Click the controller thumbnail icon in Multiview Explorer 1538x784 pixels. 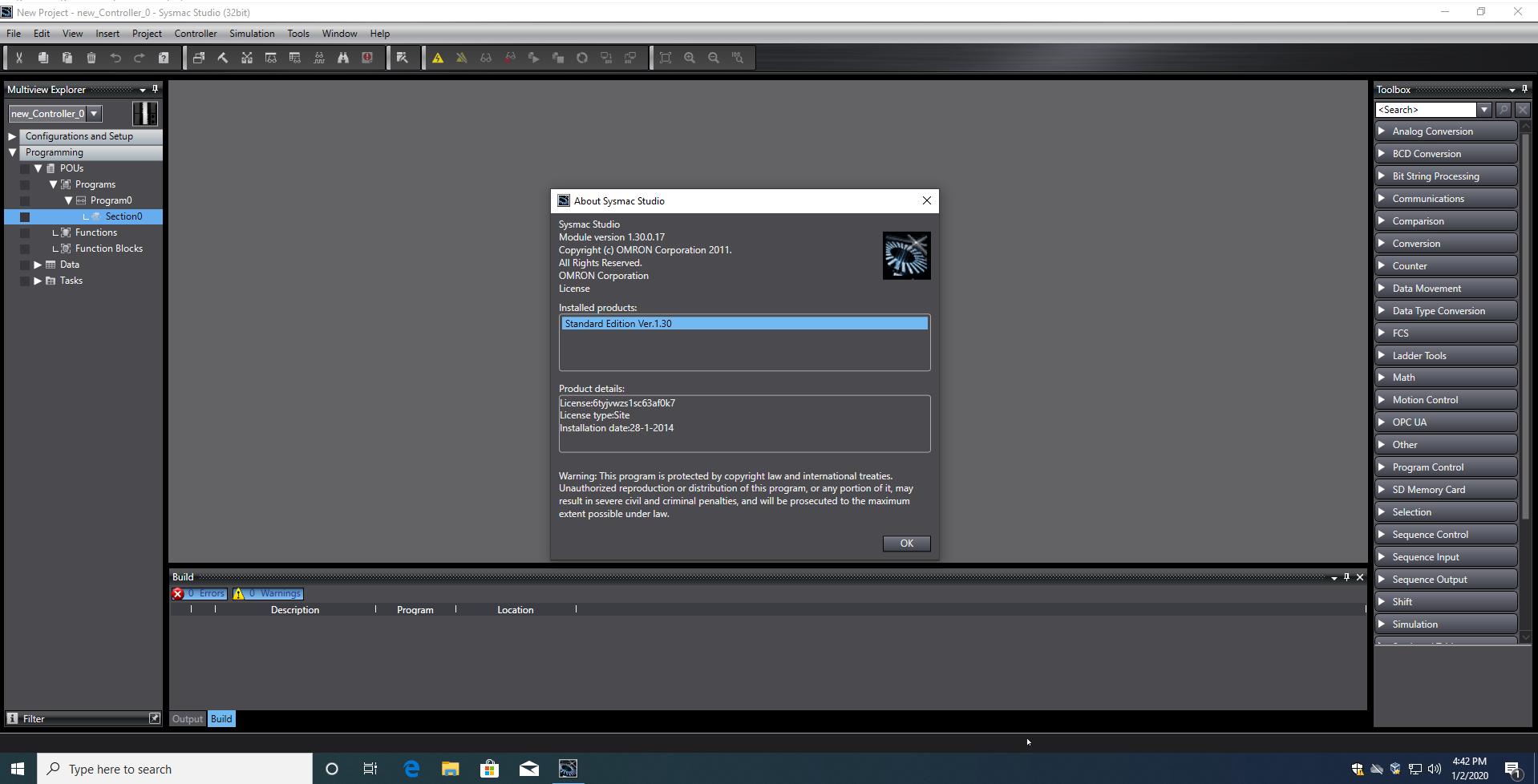[x=145, y=114]
